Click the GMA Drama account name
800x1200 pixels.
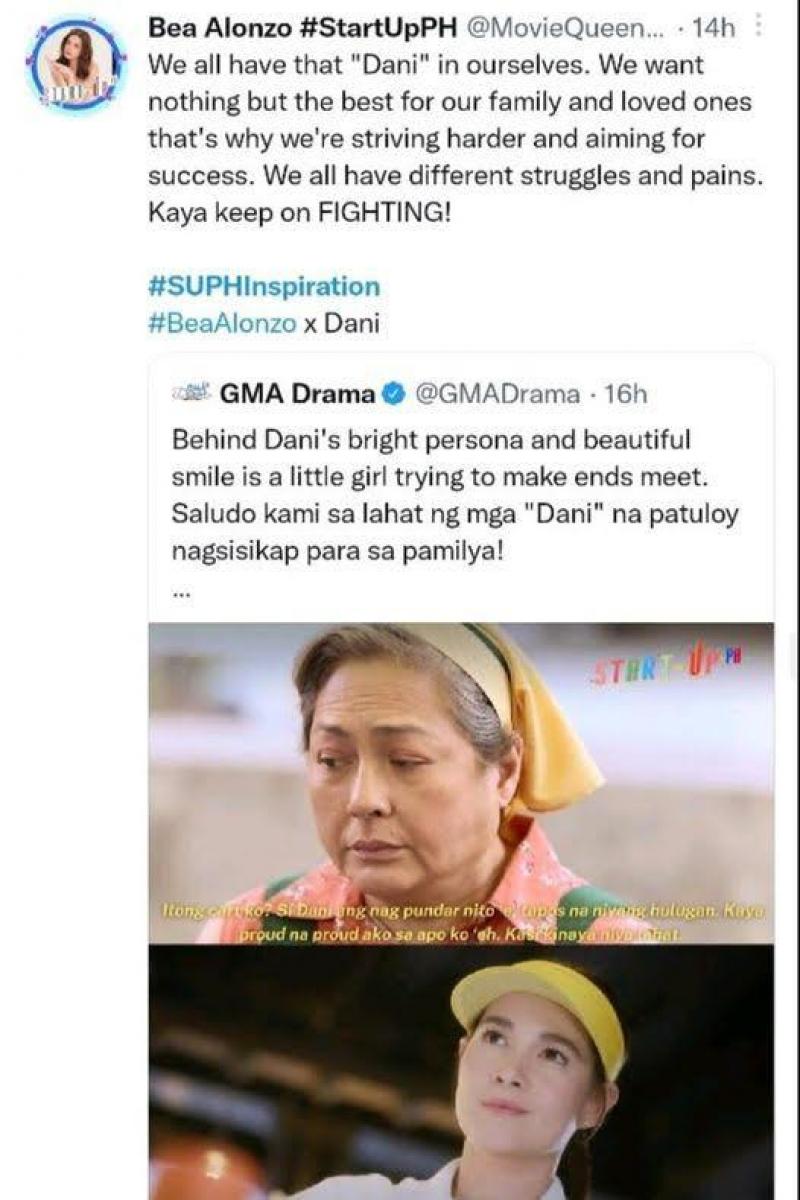point(296,394)
